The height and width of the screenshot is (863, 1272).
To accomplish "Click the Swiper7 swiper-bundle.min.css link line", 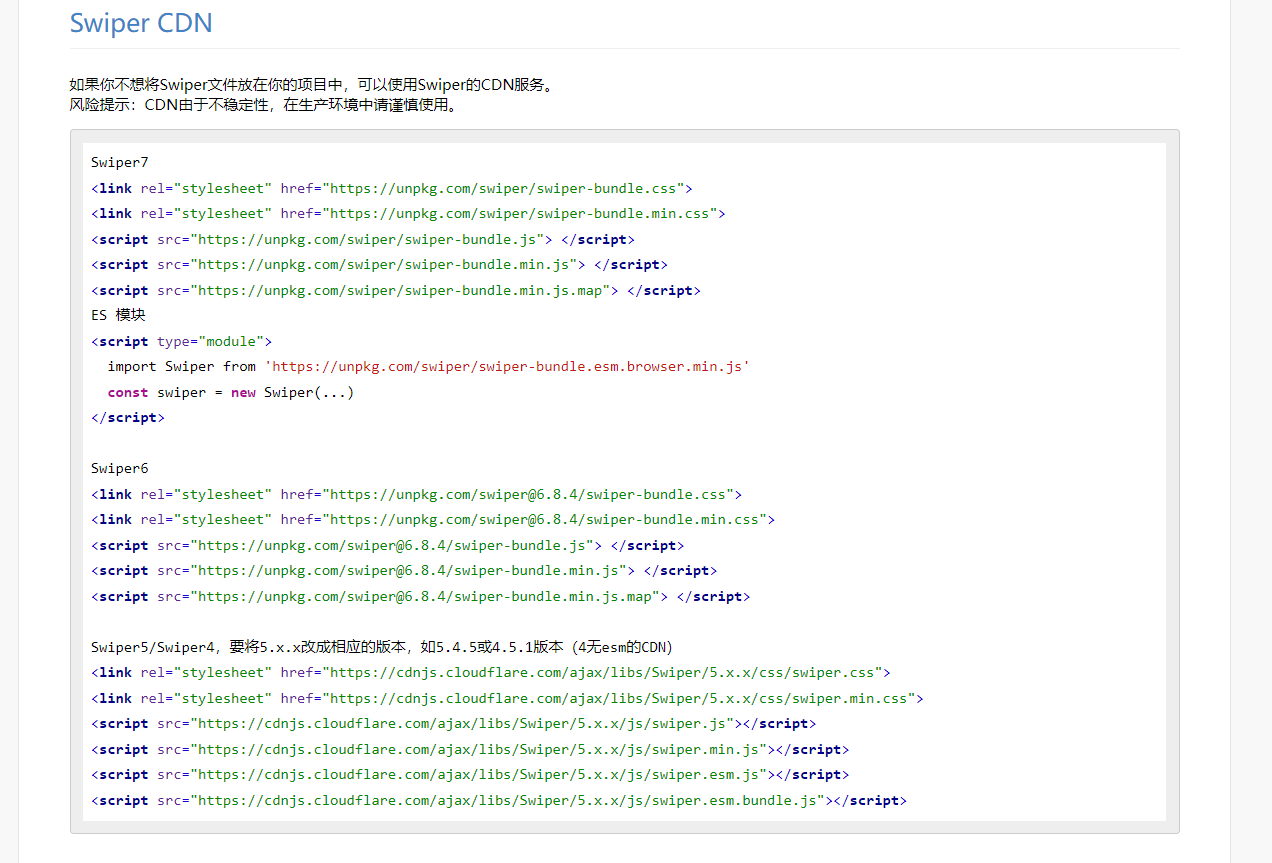I will click(x=408, y=213).
